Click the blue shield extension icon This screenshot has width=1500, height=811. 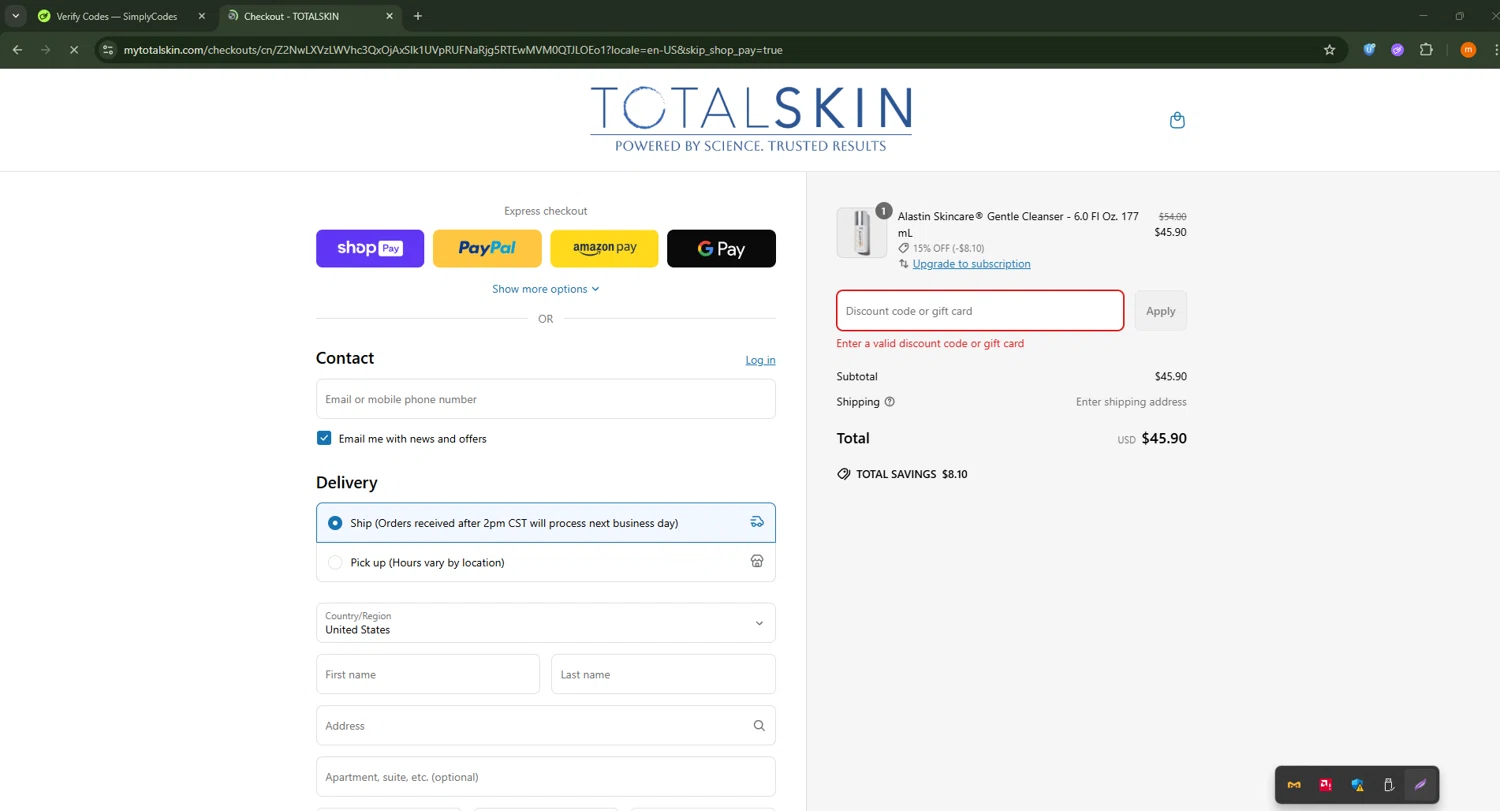coord(1370,50)
